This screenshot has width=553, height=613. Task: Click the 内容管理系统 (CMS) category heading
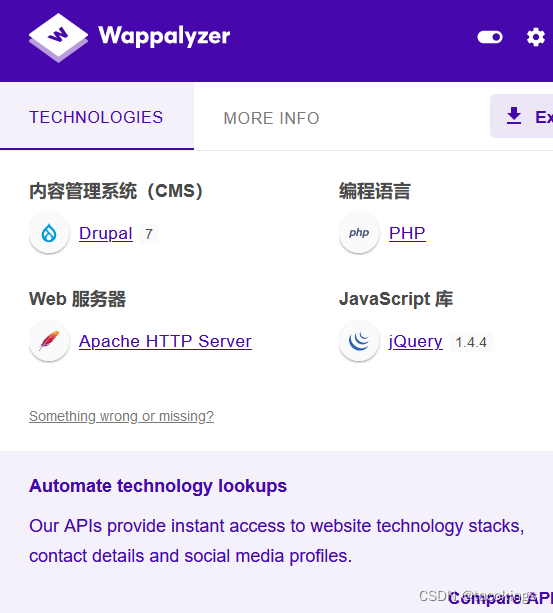(116, 191)
